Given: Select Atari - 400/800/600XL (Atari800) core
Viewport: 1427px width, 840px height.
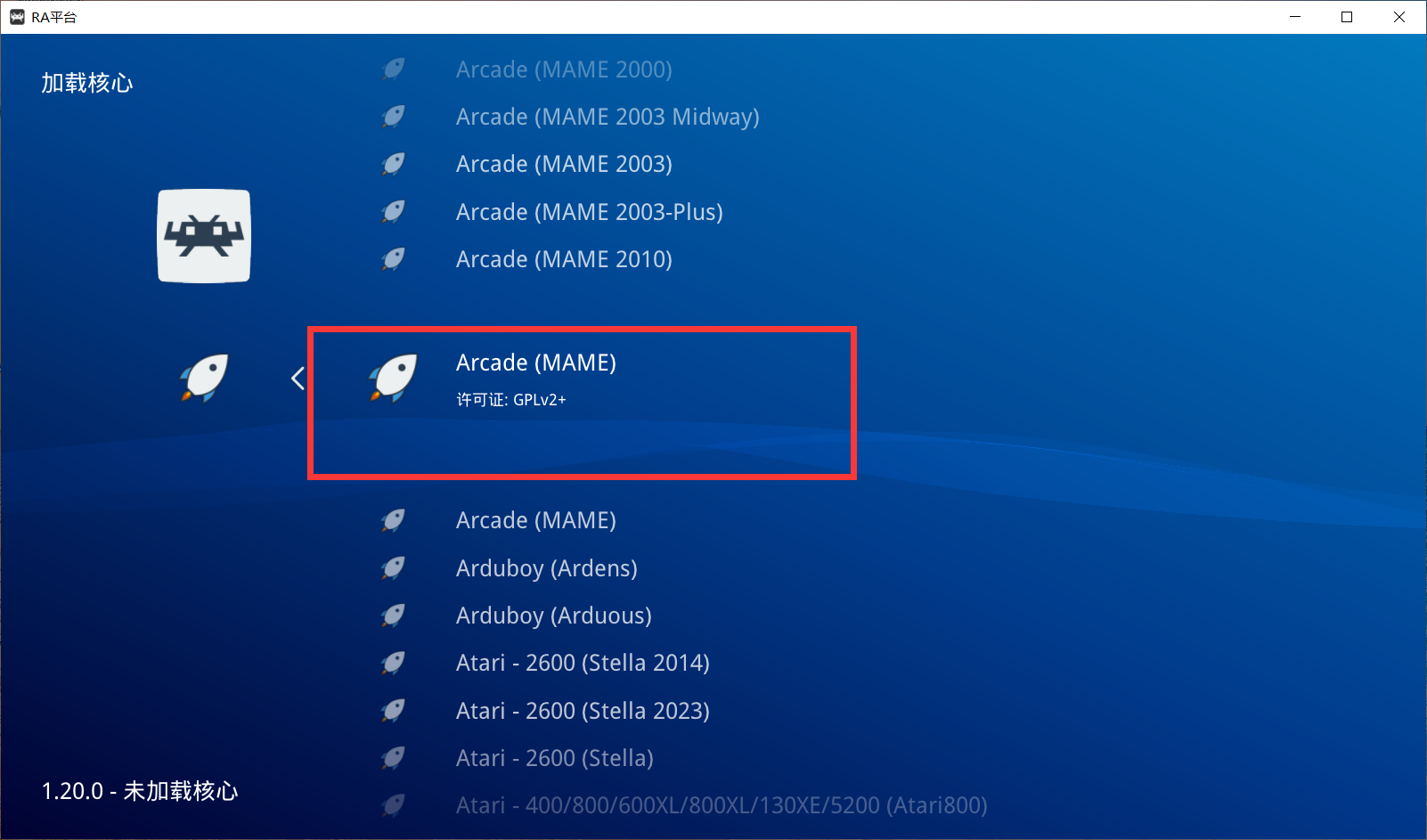Looking at the screenshot, I should click(x=722, y=805).
